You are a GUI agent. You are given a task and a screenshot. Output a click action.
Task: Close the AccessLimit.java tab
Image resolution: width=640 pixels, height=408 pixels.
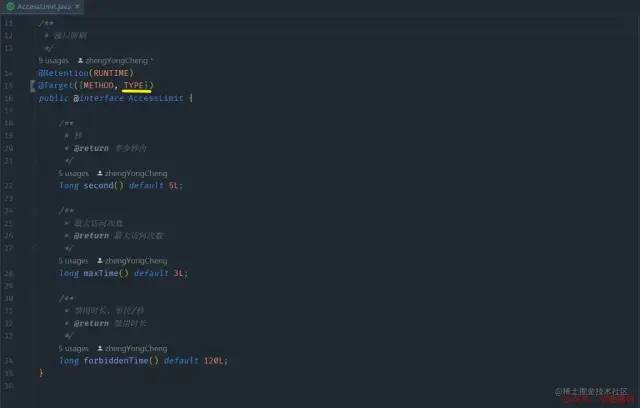77,7
